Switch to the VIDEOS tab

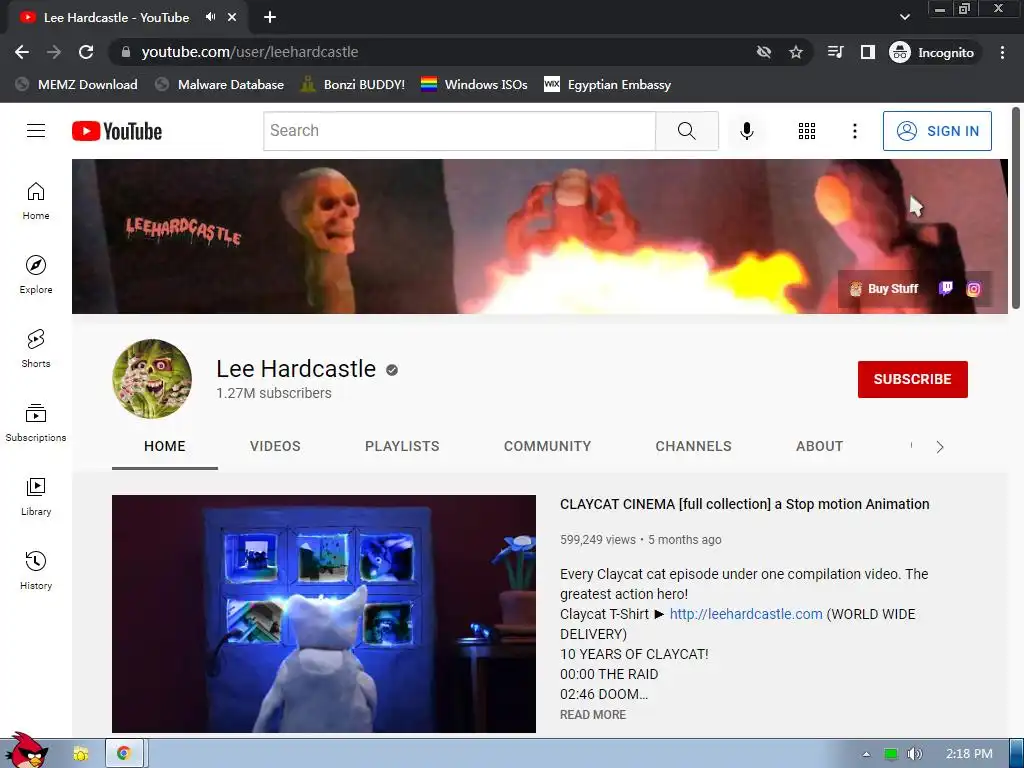pos(275,446)
